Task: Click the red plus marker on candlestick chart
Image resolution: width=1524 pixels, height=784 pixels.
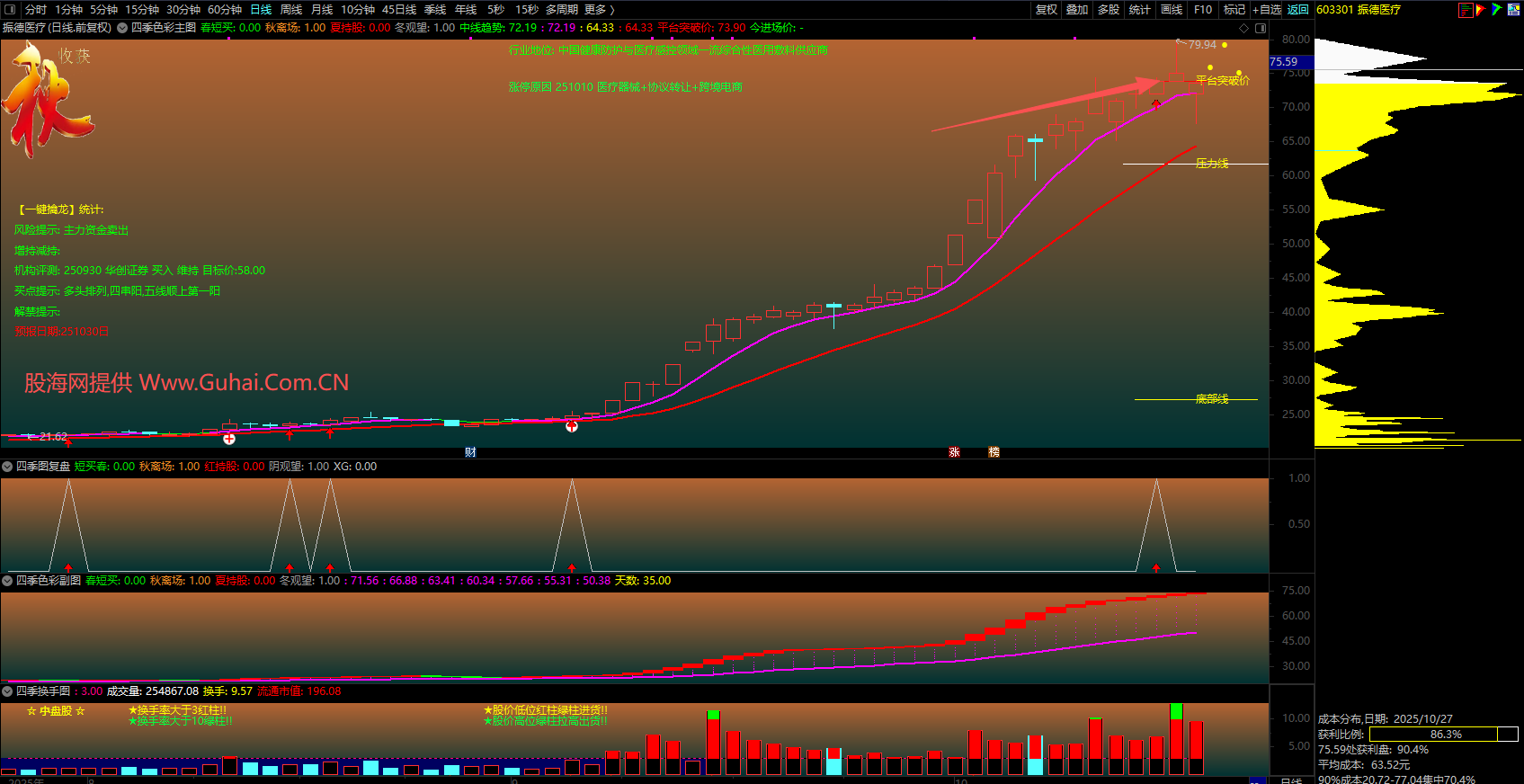Action: point(229,439)
